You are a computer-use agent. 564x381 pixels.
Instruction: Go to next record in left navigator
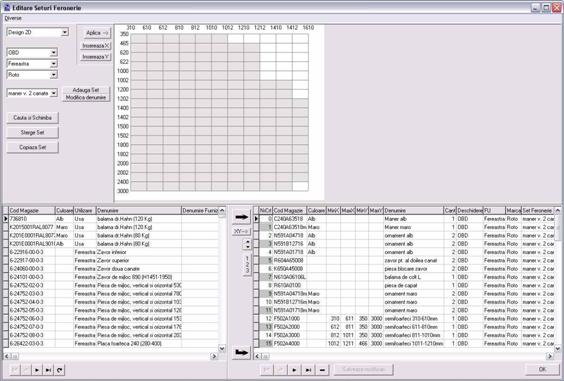coord(37,370)
